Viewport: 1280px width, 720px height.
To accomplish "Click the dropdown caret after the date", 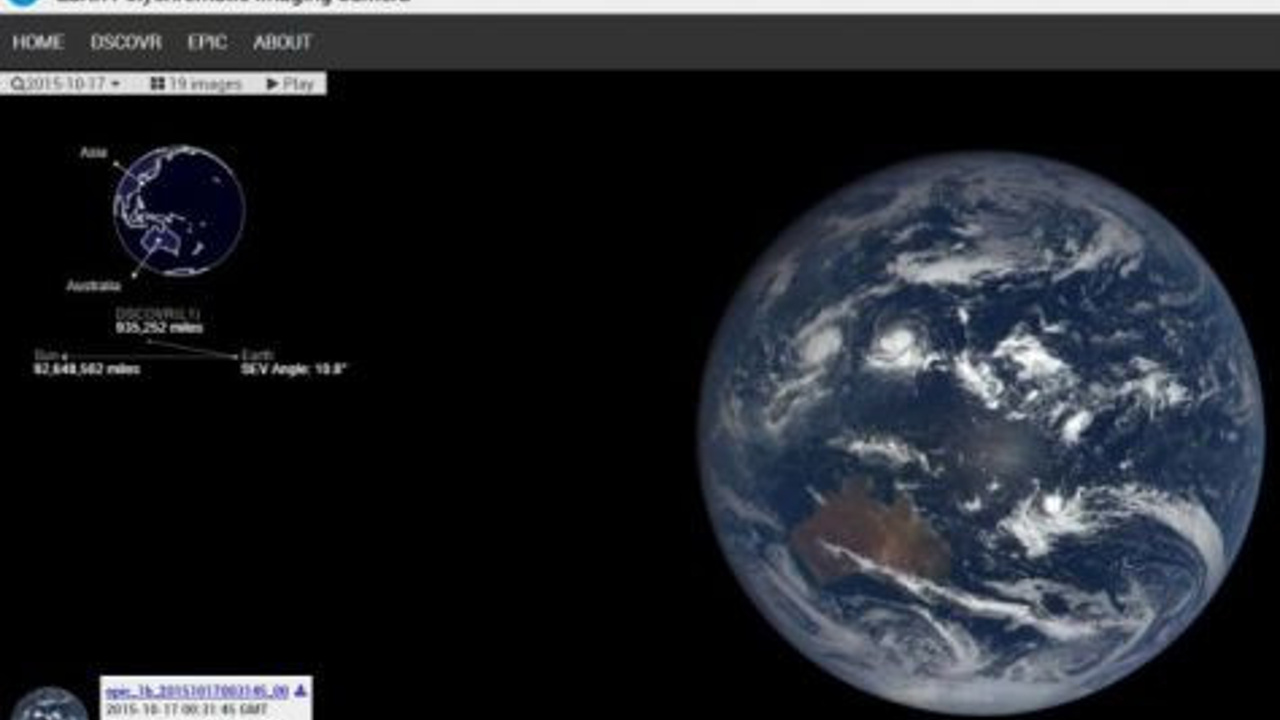I will pyautogui.click(x=116, y=84).
